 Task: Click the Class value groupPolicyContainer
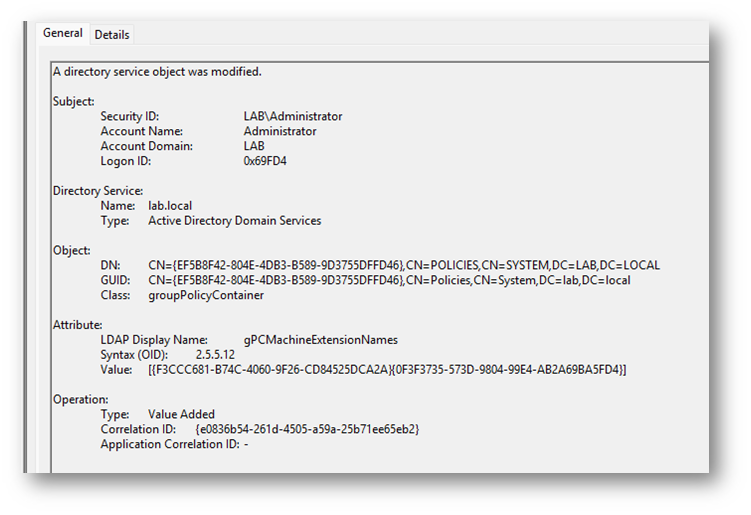pos(206,295)
